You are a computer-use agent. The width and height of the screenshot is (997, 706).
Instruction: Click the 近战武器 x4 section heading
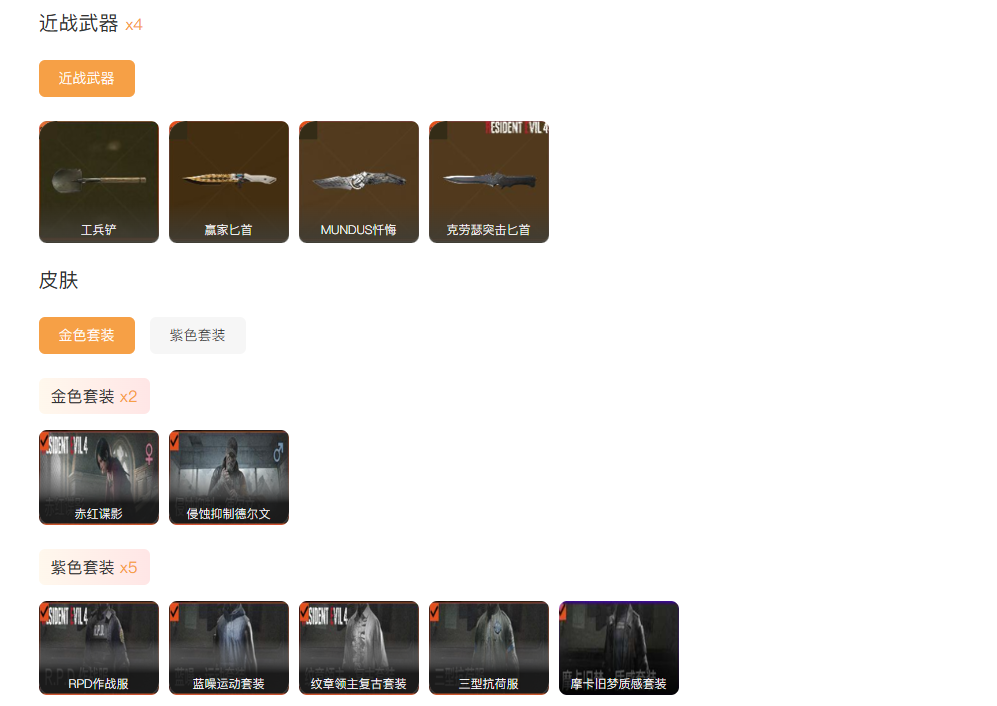(91, 24)
